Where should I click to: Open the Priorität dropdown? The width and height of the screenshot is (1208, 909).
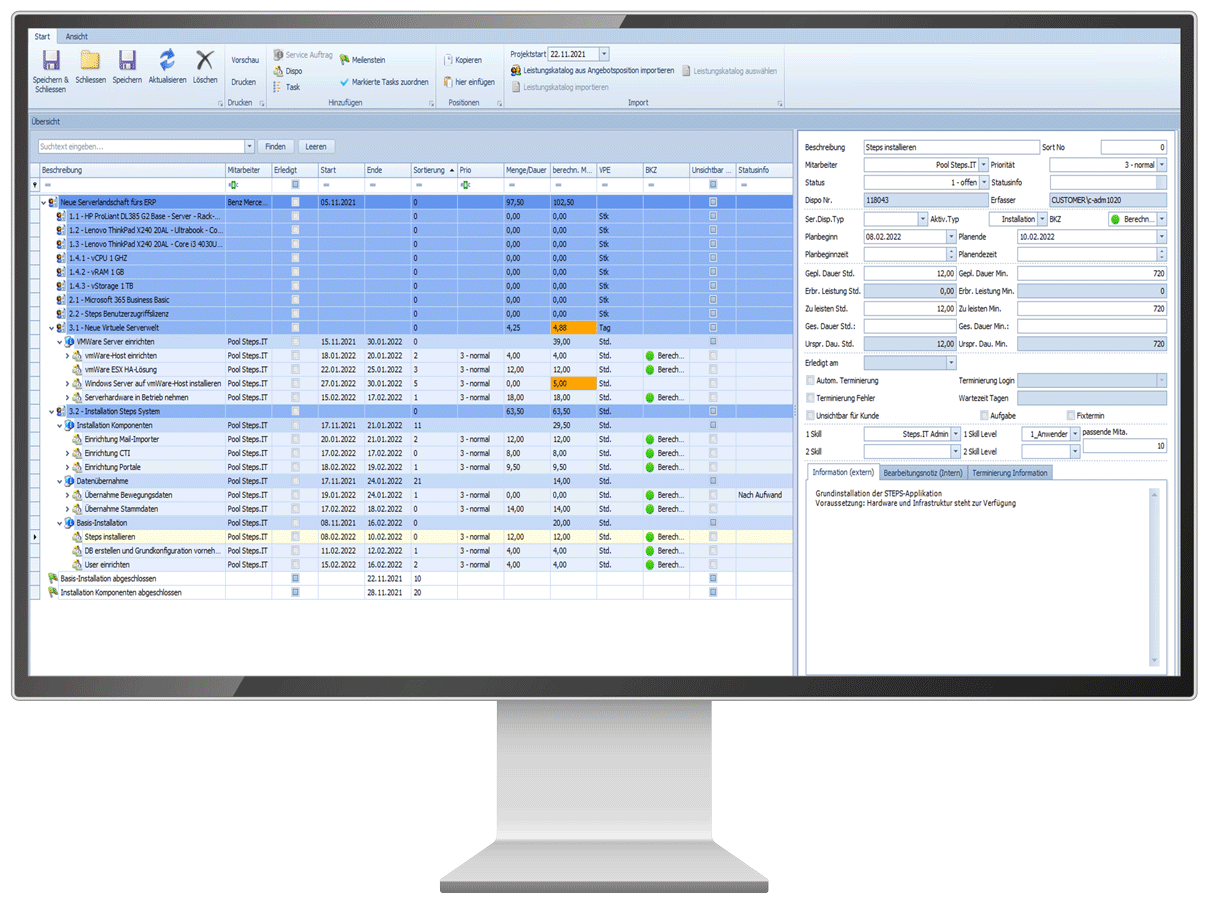point(1161,165)
